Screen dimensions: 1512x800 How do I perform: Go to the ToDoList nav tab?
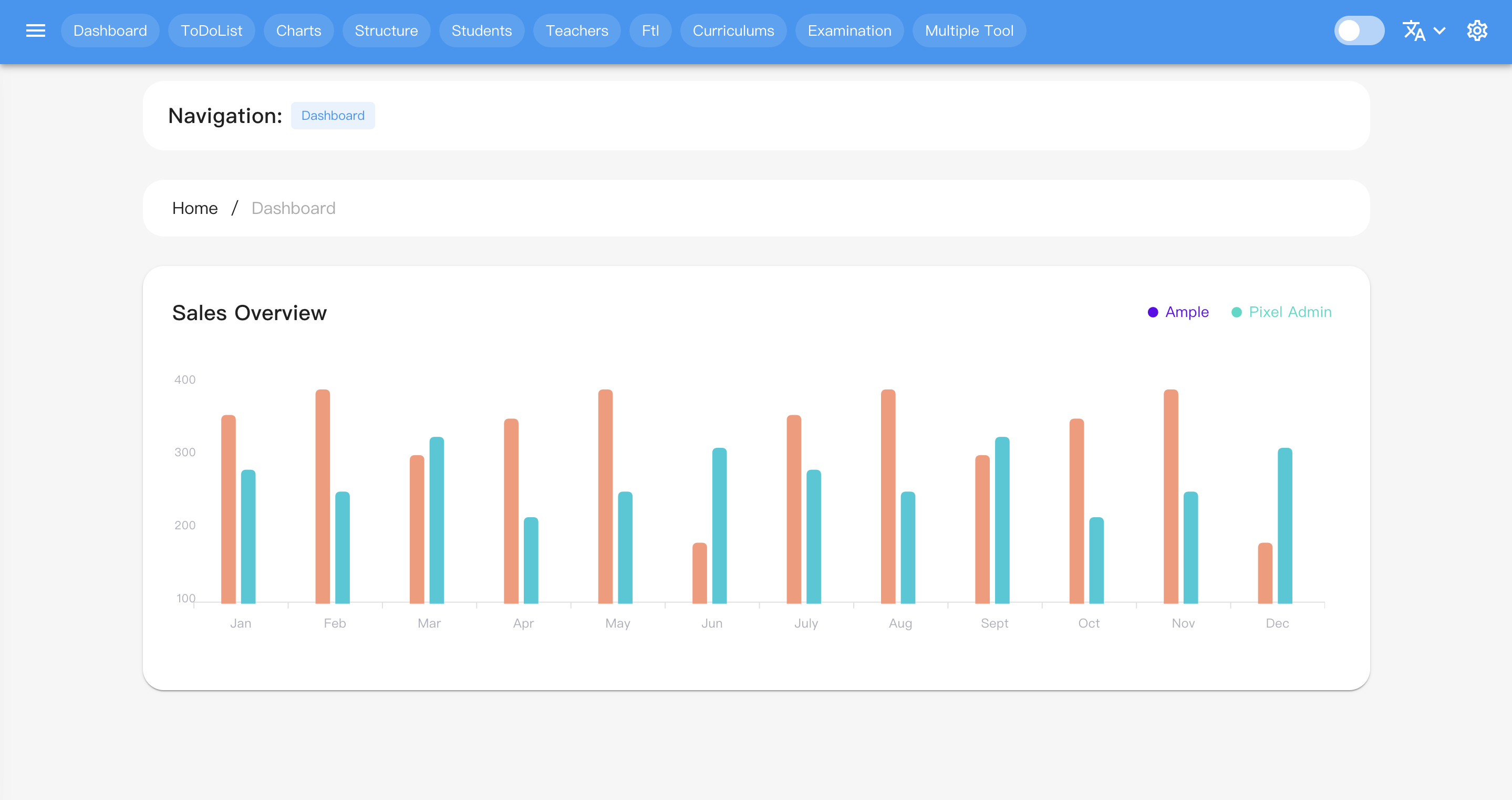(x=211, y=30)
